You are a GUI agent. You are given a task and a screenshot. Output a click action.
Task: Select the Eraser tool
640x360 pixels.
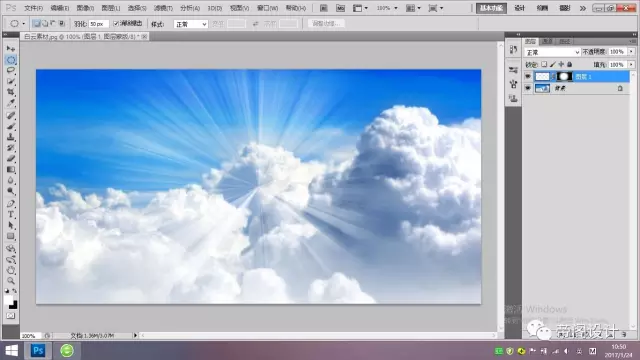(11, 159)
